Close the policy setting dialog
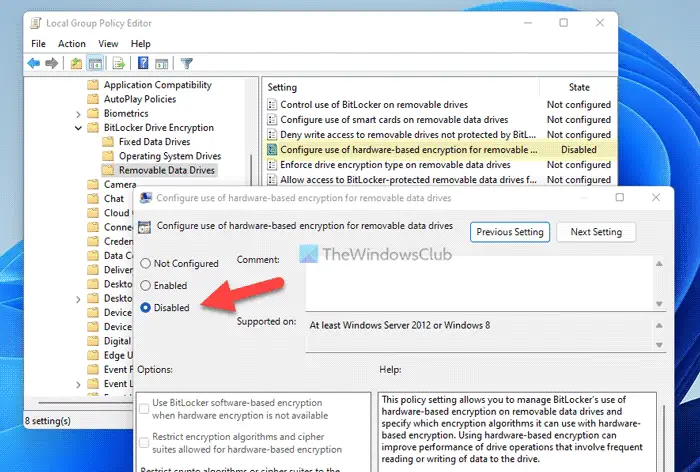 pyautogui.click(x=655, y=197)
